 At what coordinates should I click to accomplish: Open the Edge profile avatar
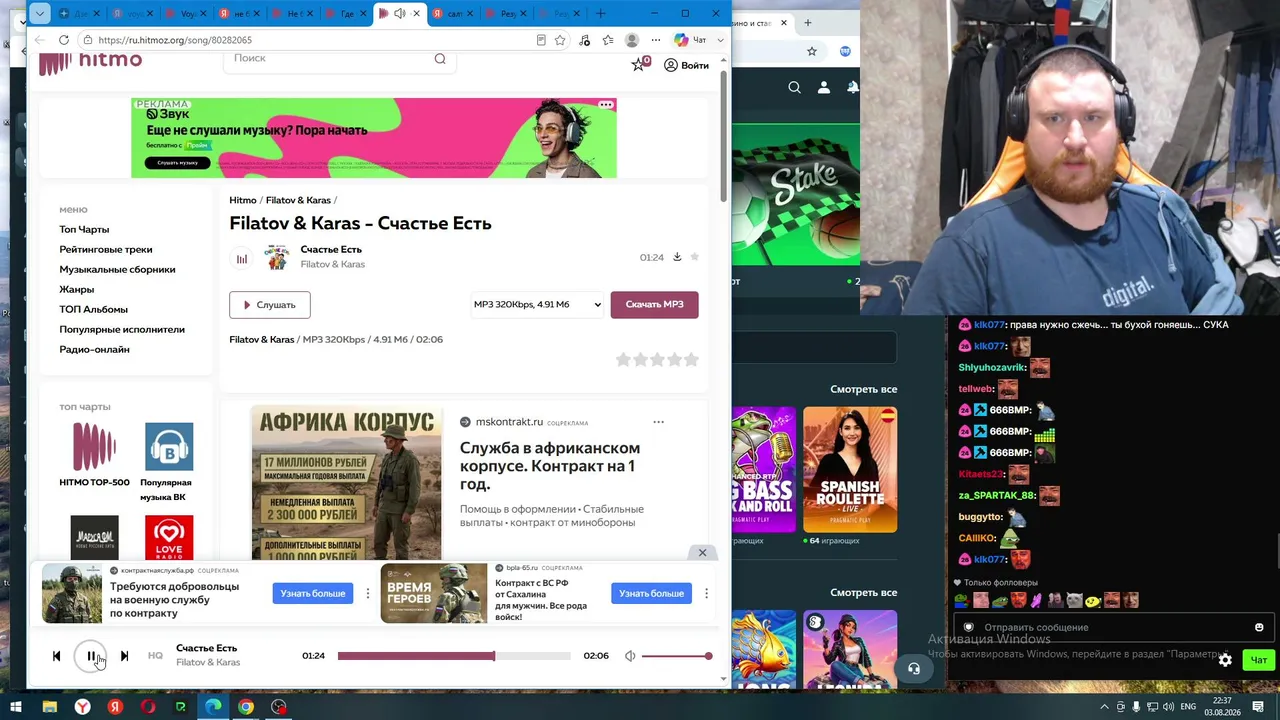click(x=632, y=40)
